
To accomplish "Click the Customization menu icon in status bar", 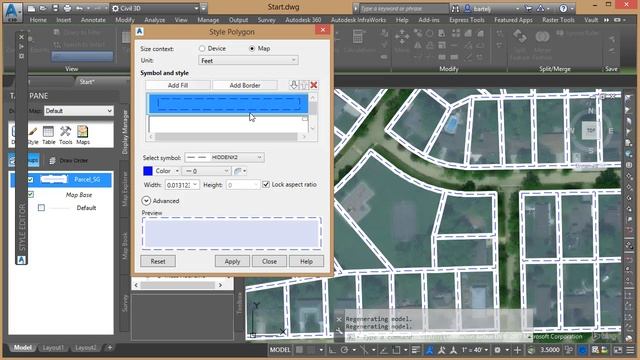I will point(631,350).
